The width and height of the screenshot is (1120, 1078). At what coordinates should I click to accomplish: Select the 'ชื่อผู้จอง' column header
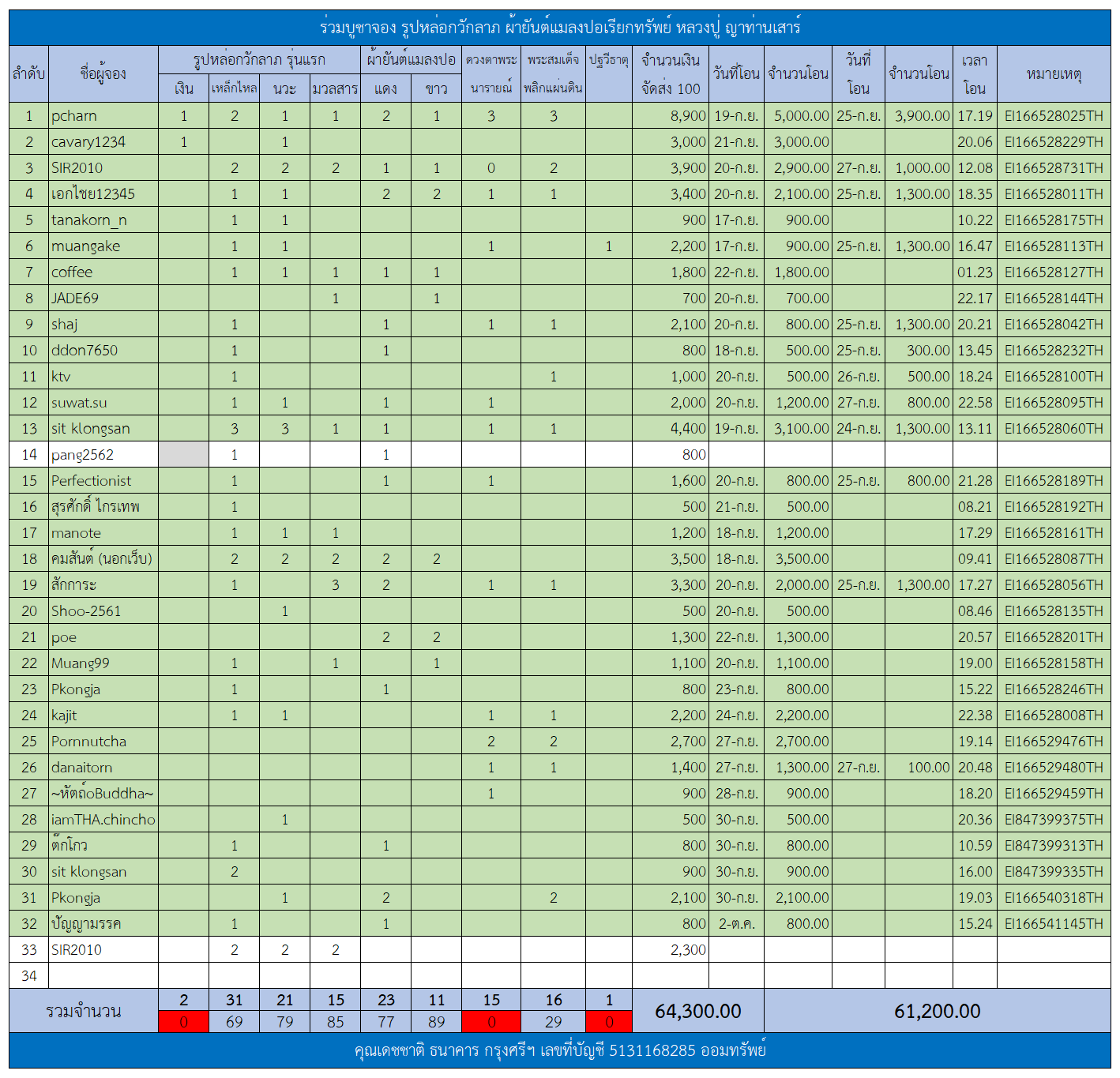click(103, 74)
